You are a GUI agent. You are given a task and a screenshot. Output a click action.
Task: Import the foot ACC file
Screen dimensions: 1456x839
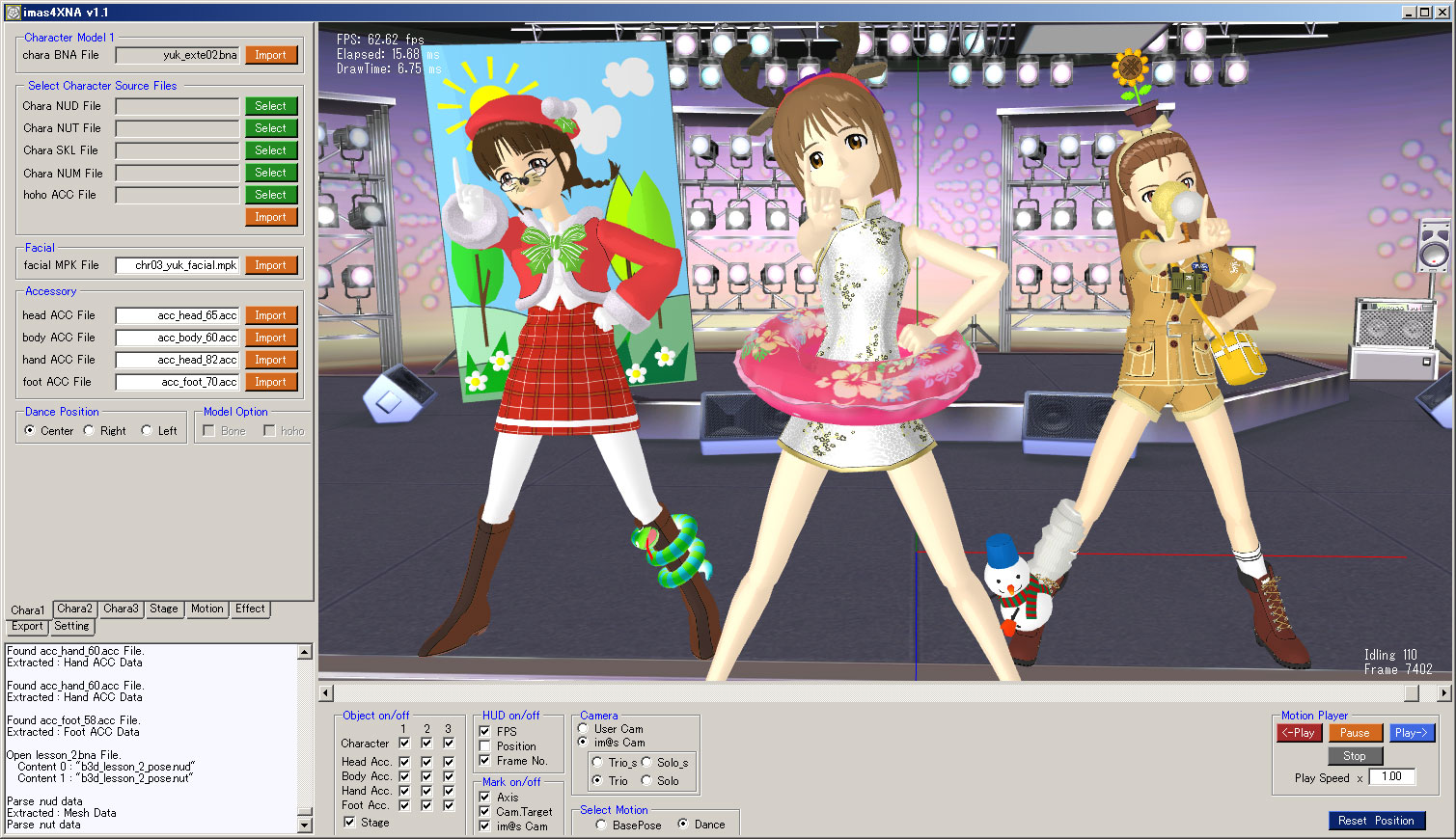point(271,382)
